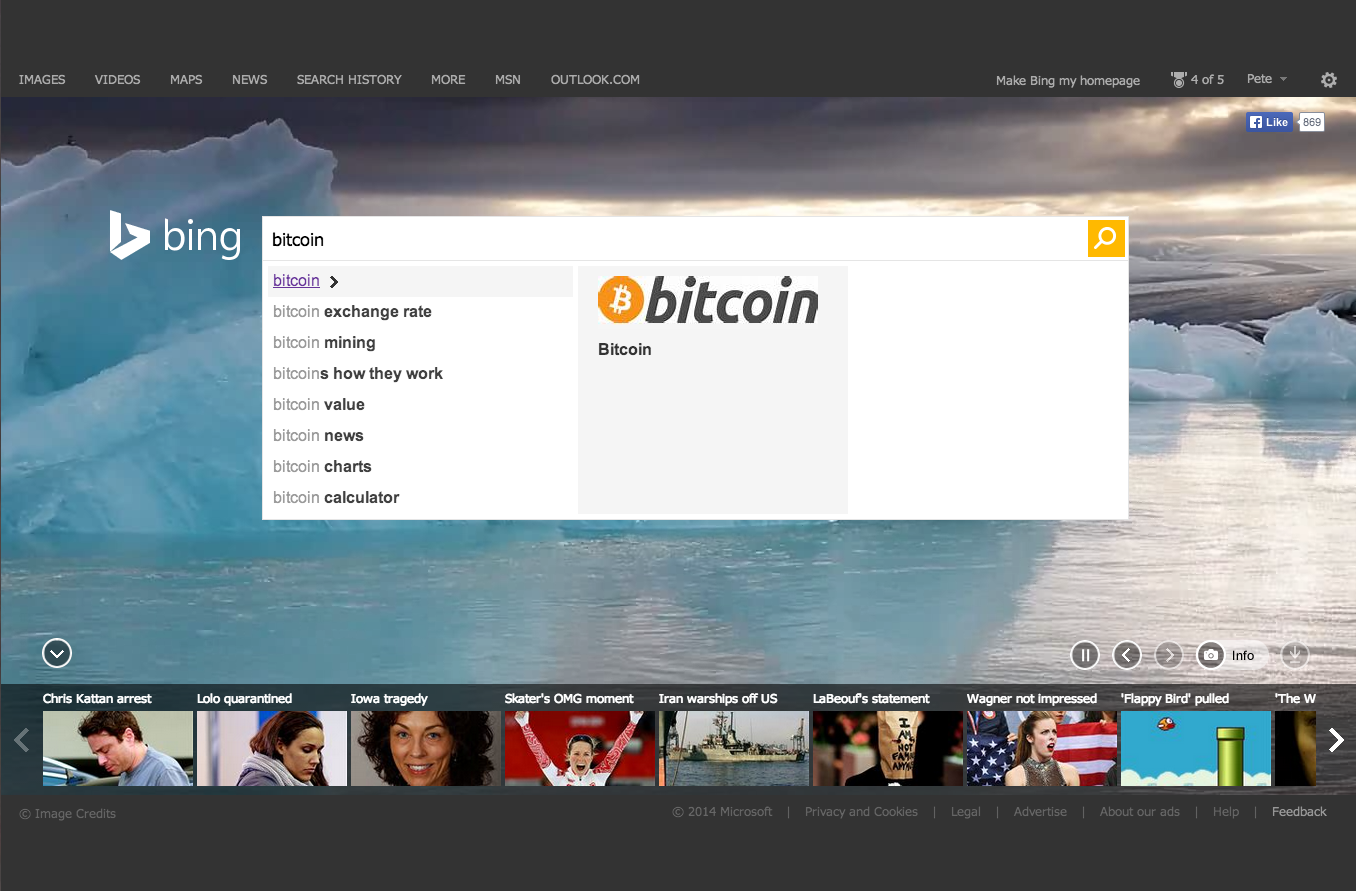The image size is (1356, 891).
Task: Open the Privacy and Cookies link
Action: point(861,812)
